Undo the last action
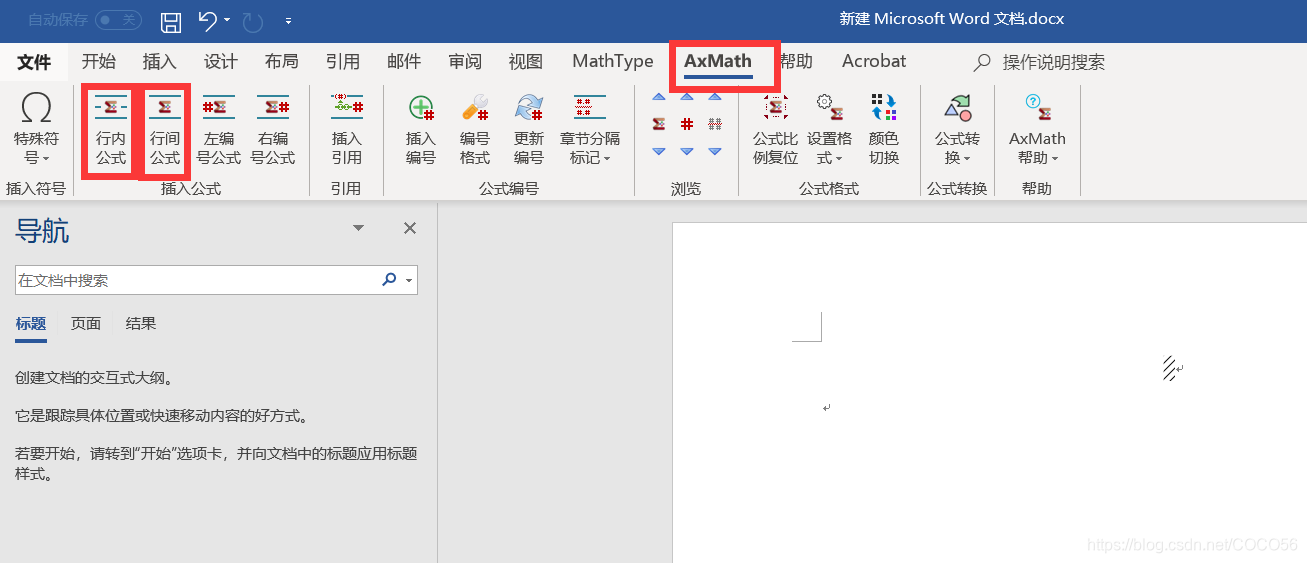 (x=207, y=20)
